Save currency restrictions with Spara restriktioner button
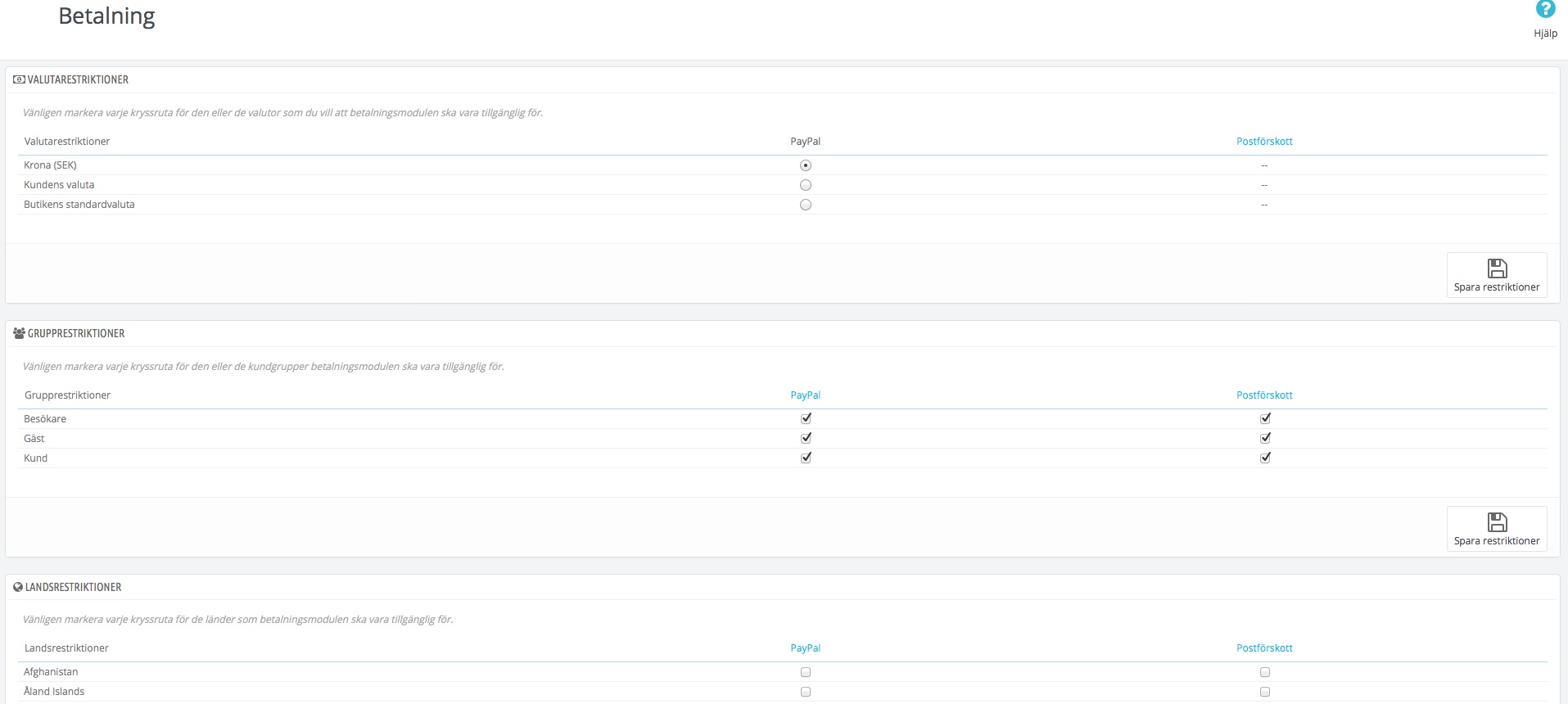 (x=1497, y=275)
